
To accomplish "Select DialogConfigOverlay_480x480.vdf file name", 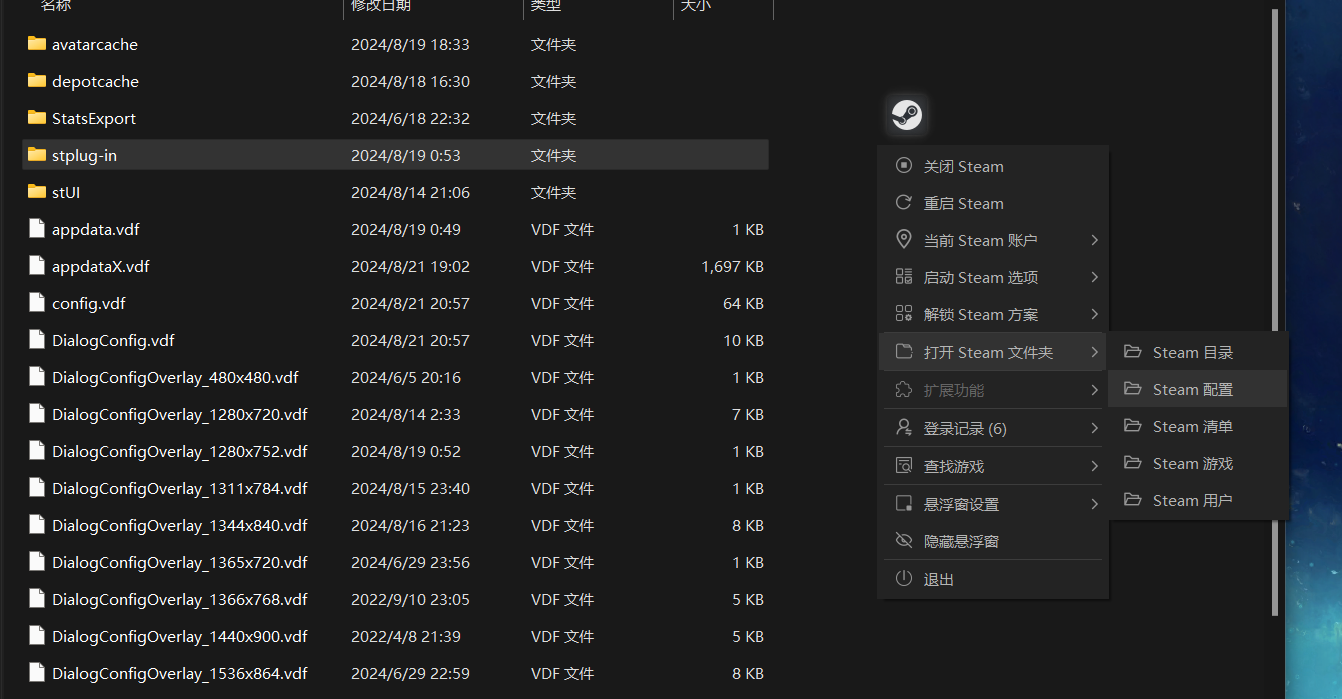I will coord(175,377).
